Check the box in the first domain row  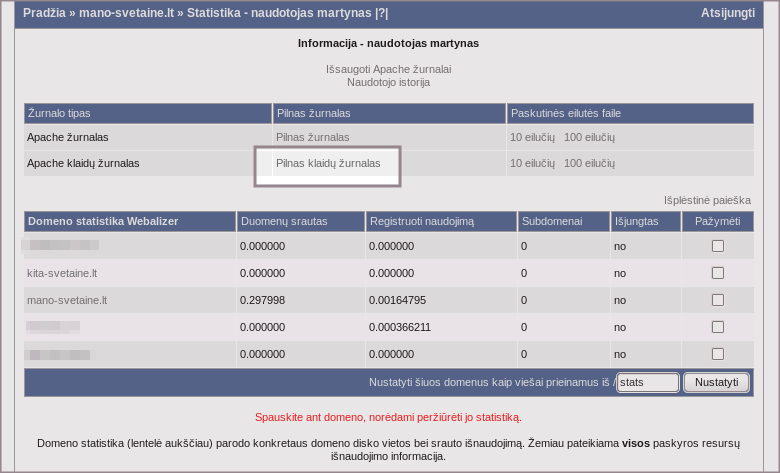click(717, 246)
